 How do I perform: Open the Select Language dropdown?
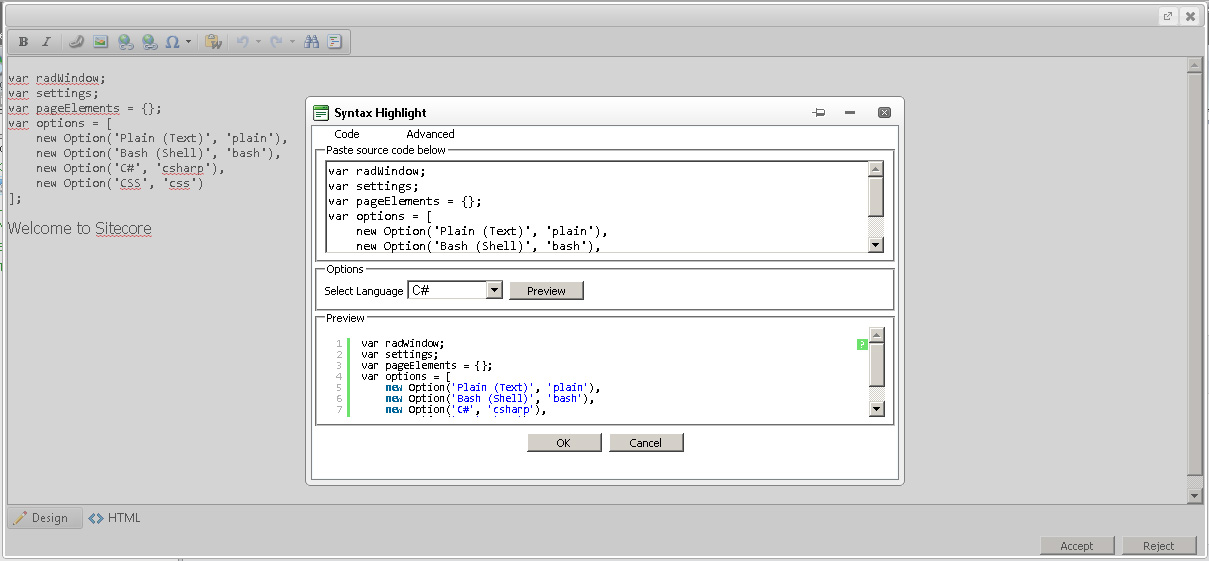(x=493, y=291)
